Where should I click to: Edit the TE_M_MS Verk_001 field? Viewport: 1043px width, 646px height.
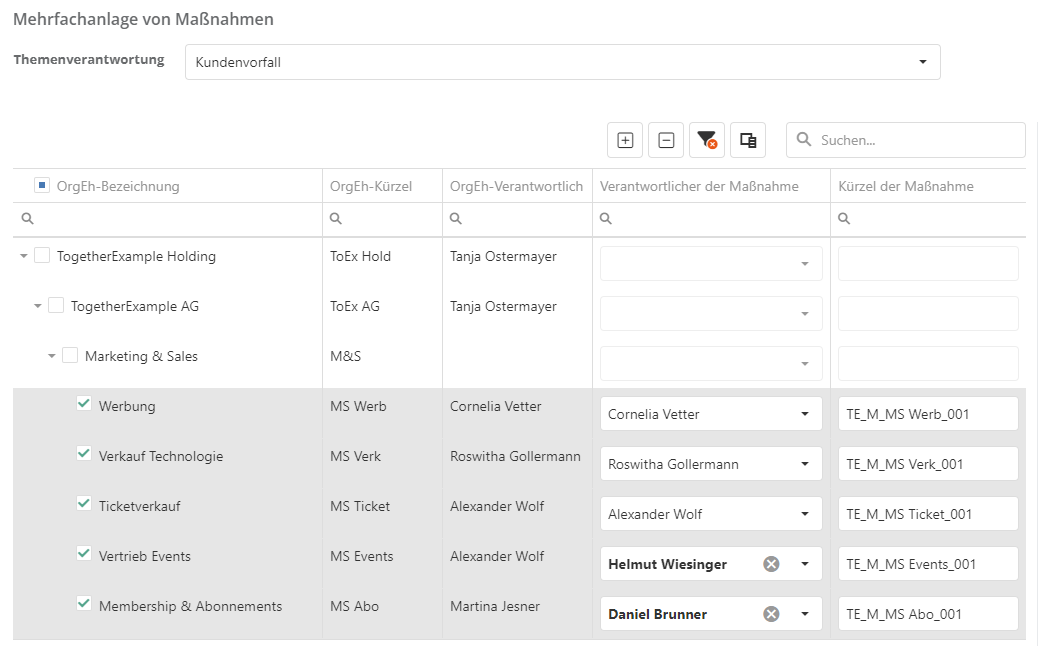[927, 464]
